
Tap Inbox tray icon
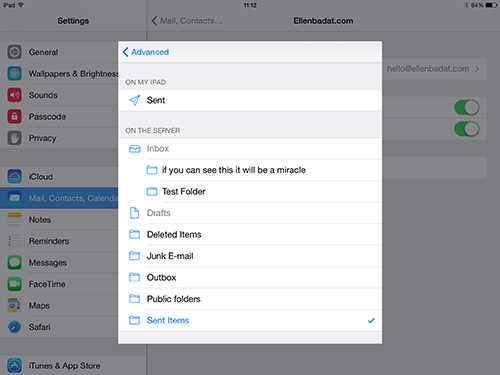(135, 149)
